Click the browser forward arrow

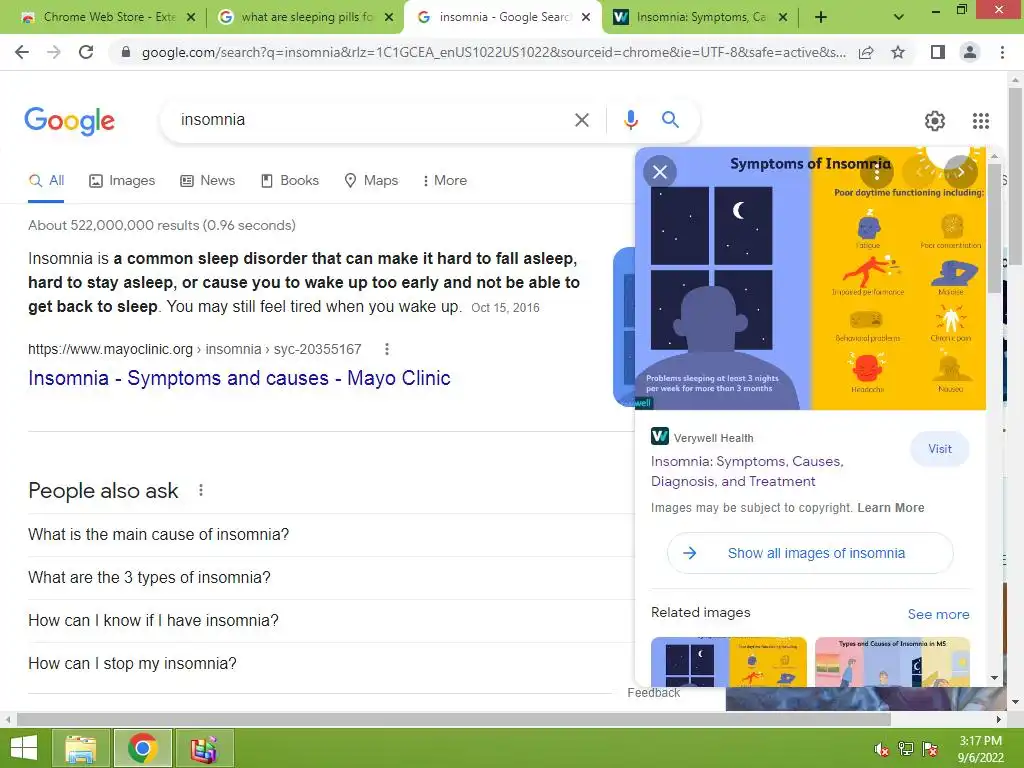click(x=54, y=52)
